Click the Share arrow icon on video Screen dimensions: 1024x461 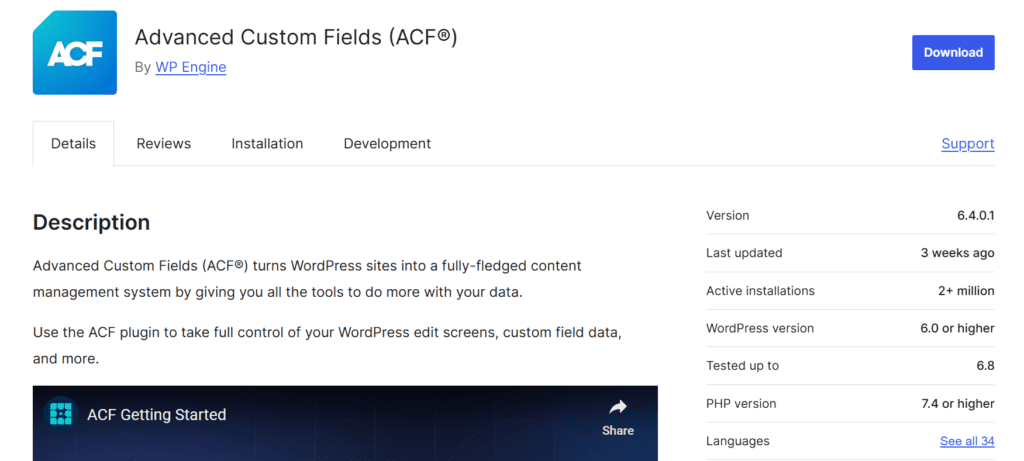pos(618,407)
